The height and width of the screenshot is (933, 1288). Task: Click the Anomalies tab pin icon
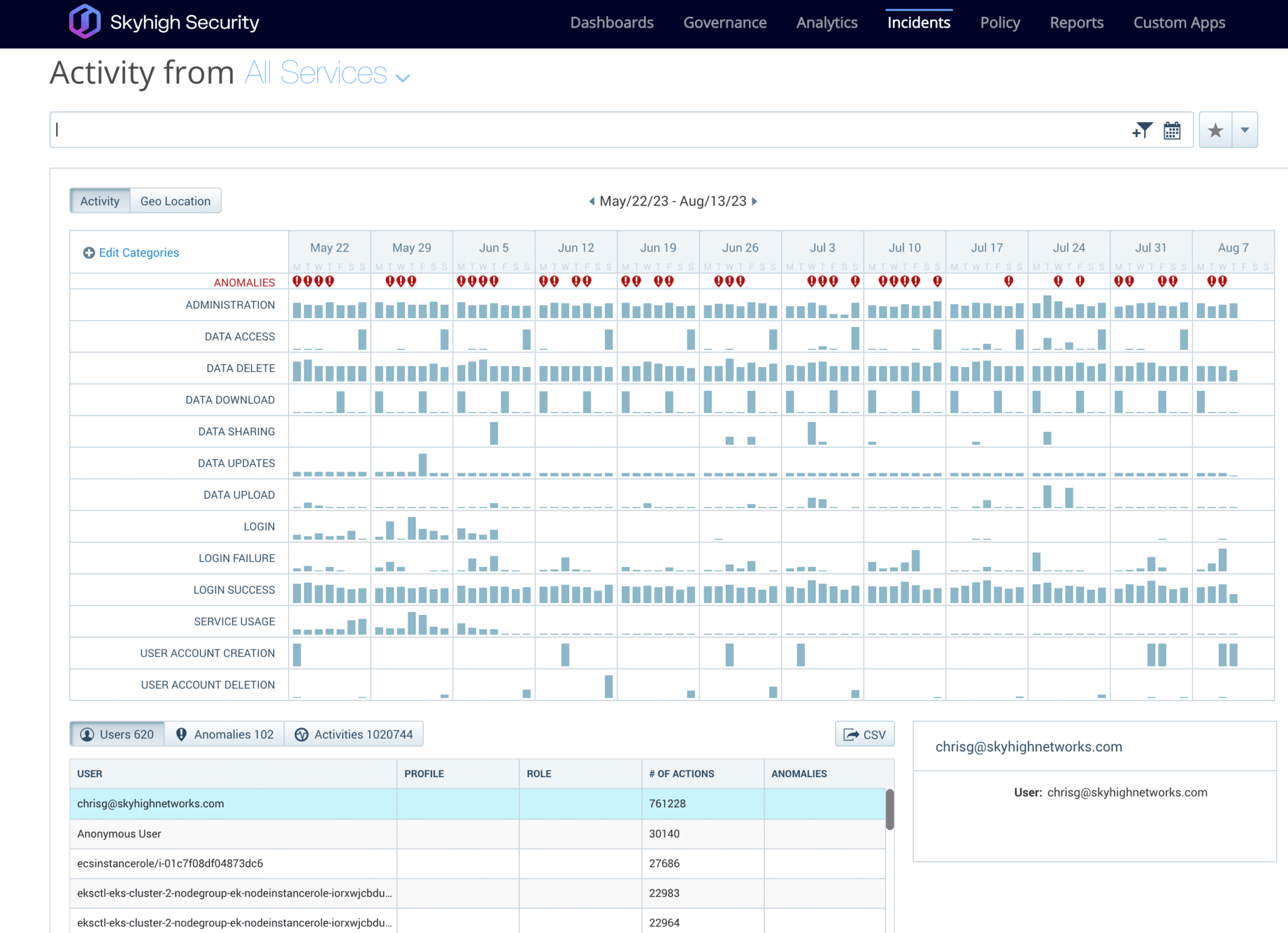[x=182, y=734]
